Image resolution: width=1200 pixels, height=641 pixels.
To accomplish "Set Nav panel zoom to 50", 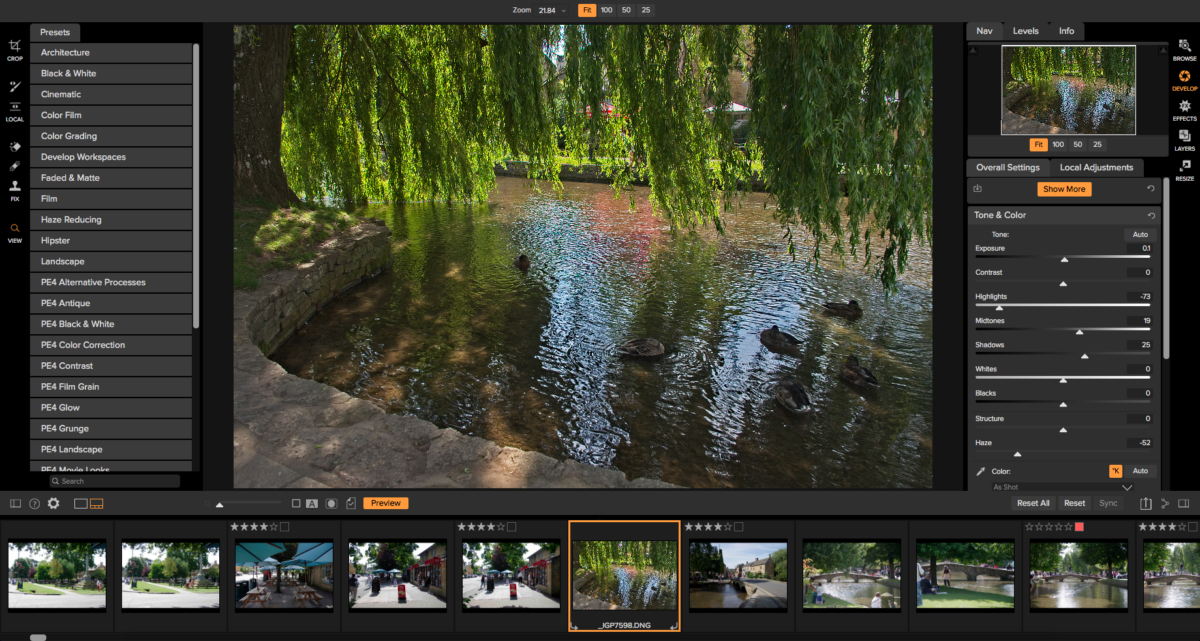I will 1078,144.
